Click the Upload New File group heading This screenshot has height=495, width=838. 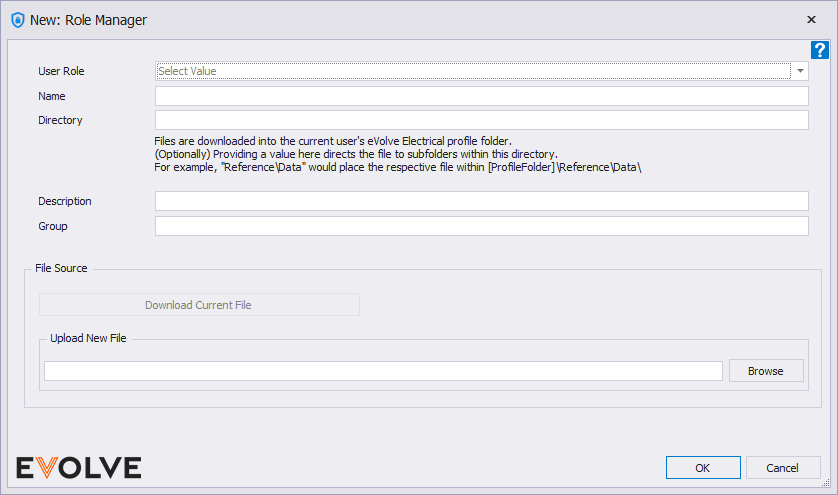88,338
